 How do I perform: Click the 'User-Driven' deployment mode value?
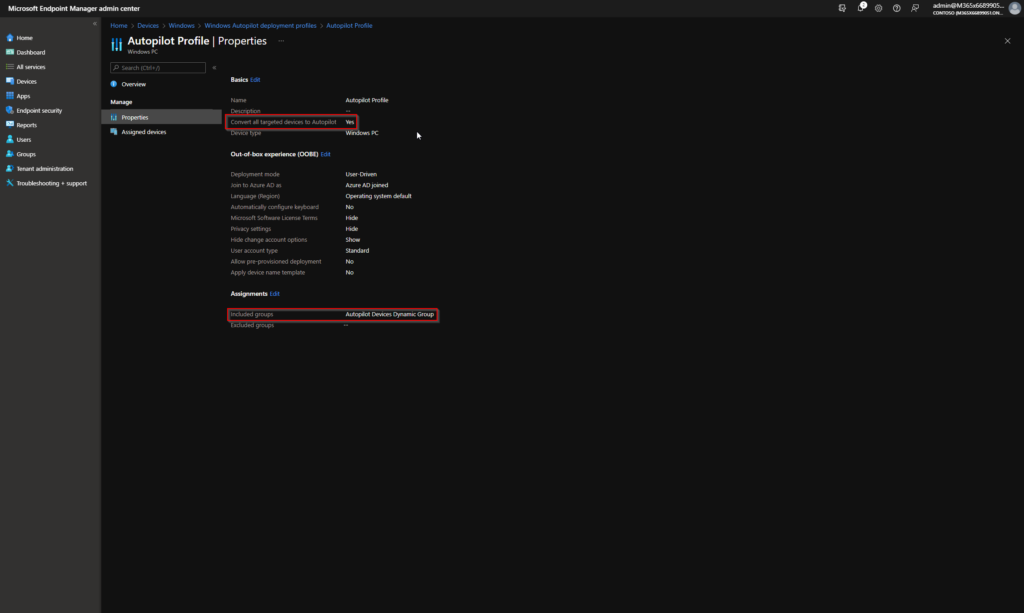click(x=361, y=174)
